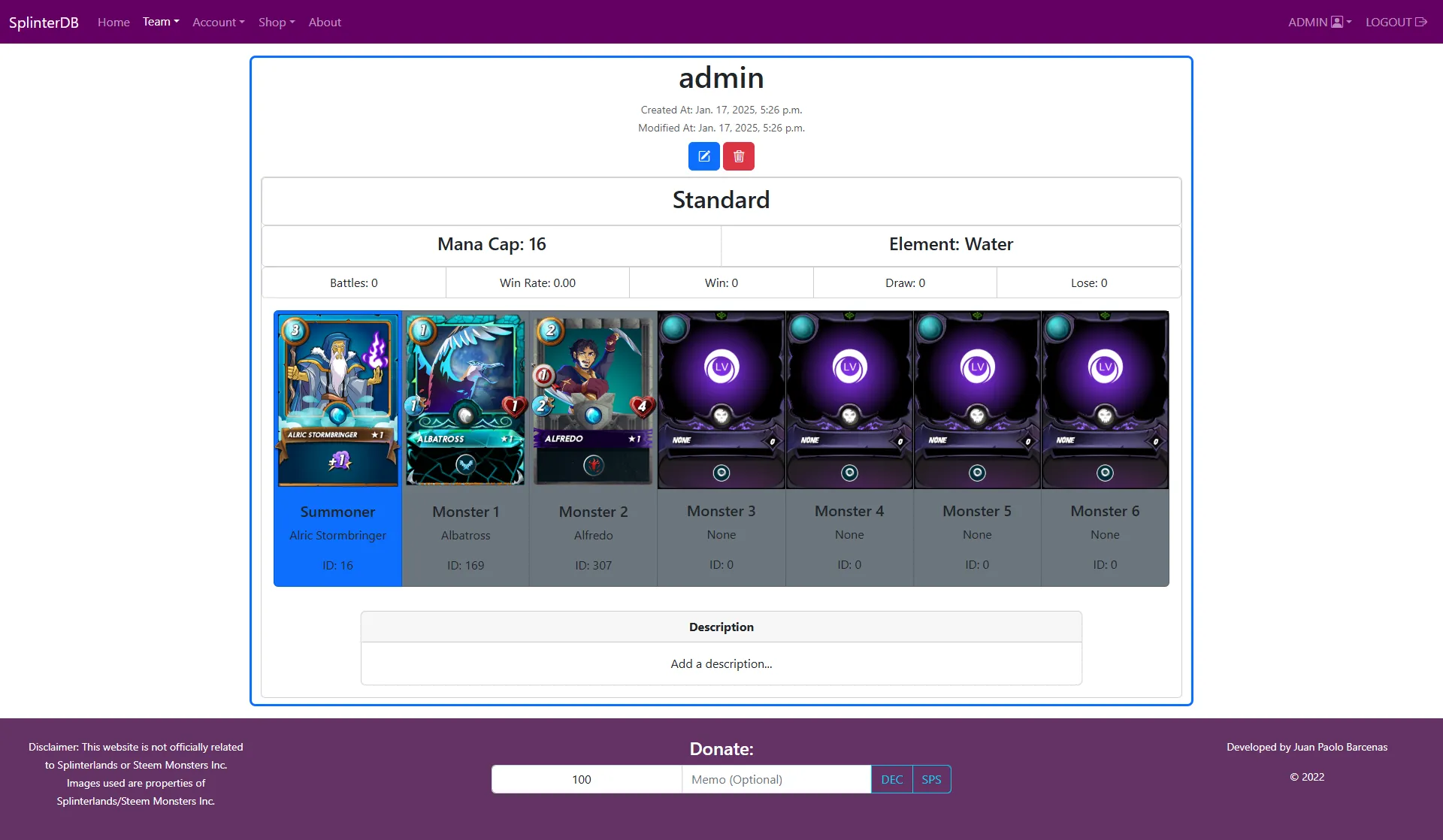The image size is (1443, 840).
Task: Click the red delete trash icon
Action: coord(738,156)
